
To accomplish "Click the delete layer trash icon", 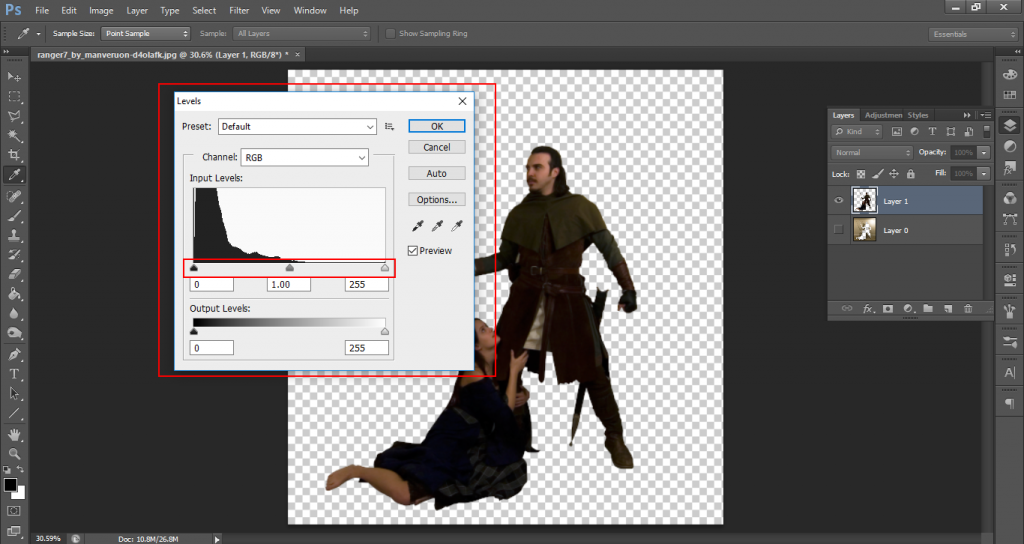I will tap(968, 308).
